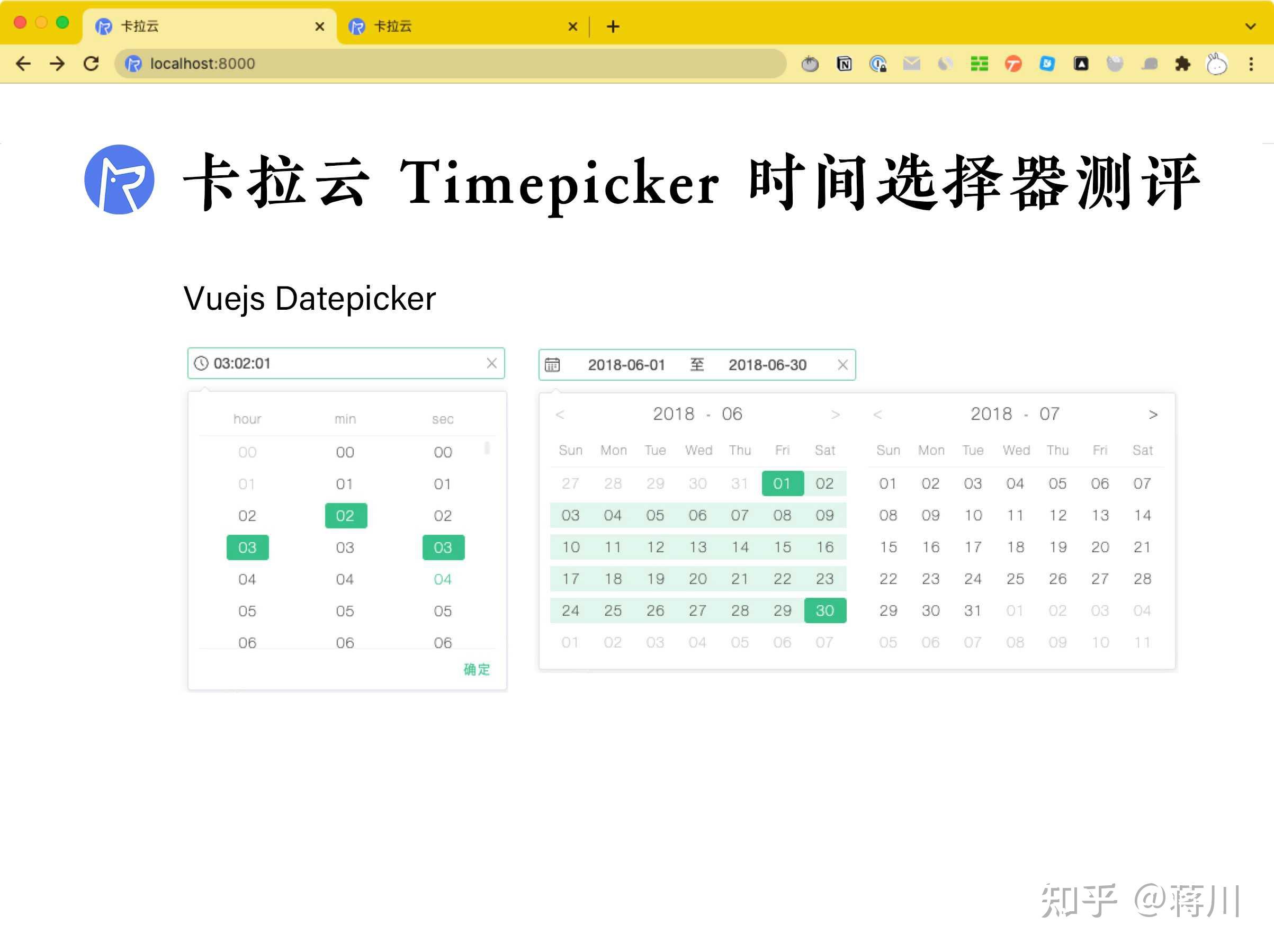This screenshot has width=1274, height=952.
Task: Go to next month on the July calendar
Action: (1154, 414)
